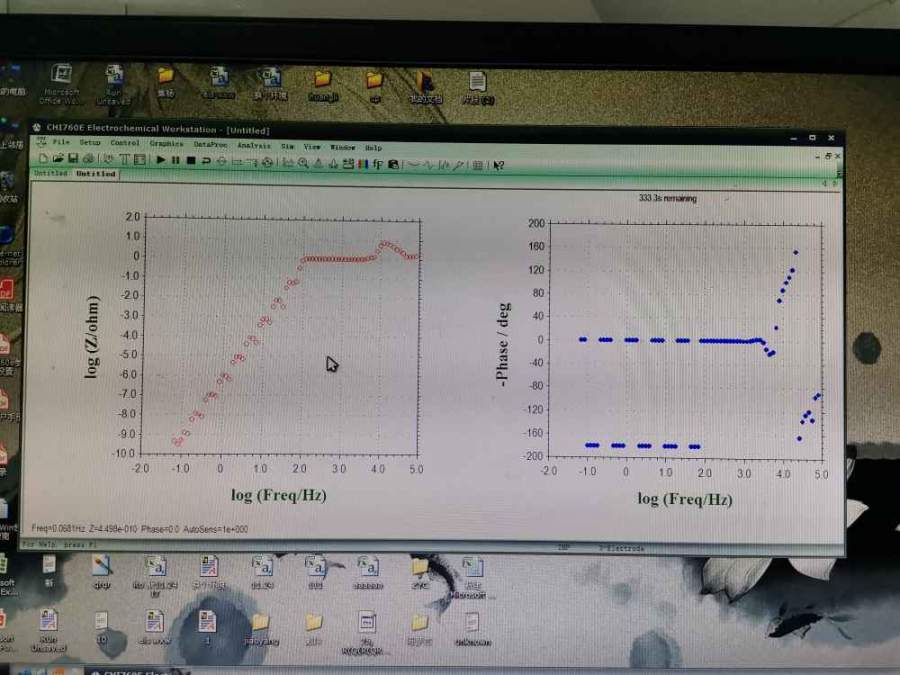Image resolution: width=900 pixels, height=675 pixels.
Task: Click CHI760E button on the taskbar
Action: (x=136, y=672)
